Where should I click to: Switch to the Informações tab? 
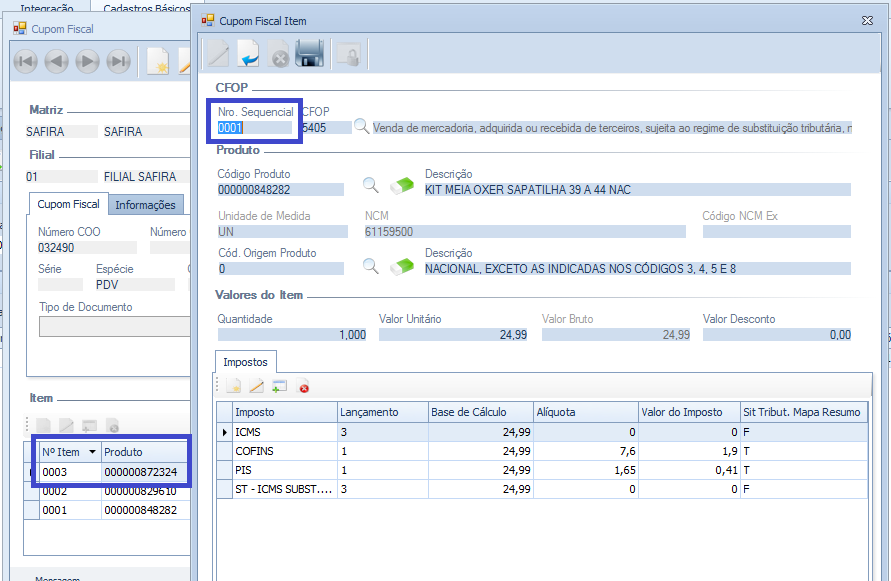(145, 205)
